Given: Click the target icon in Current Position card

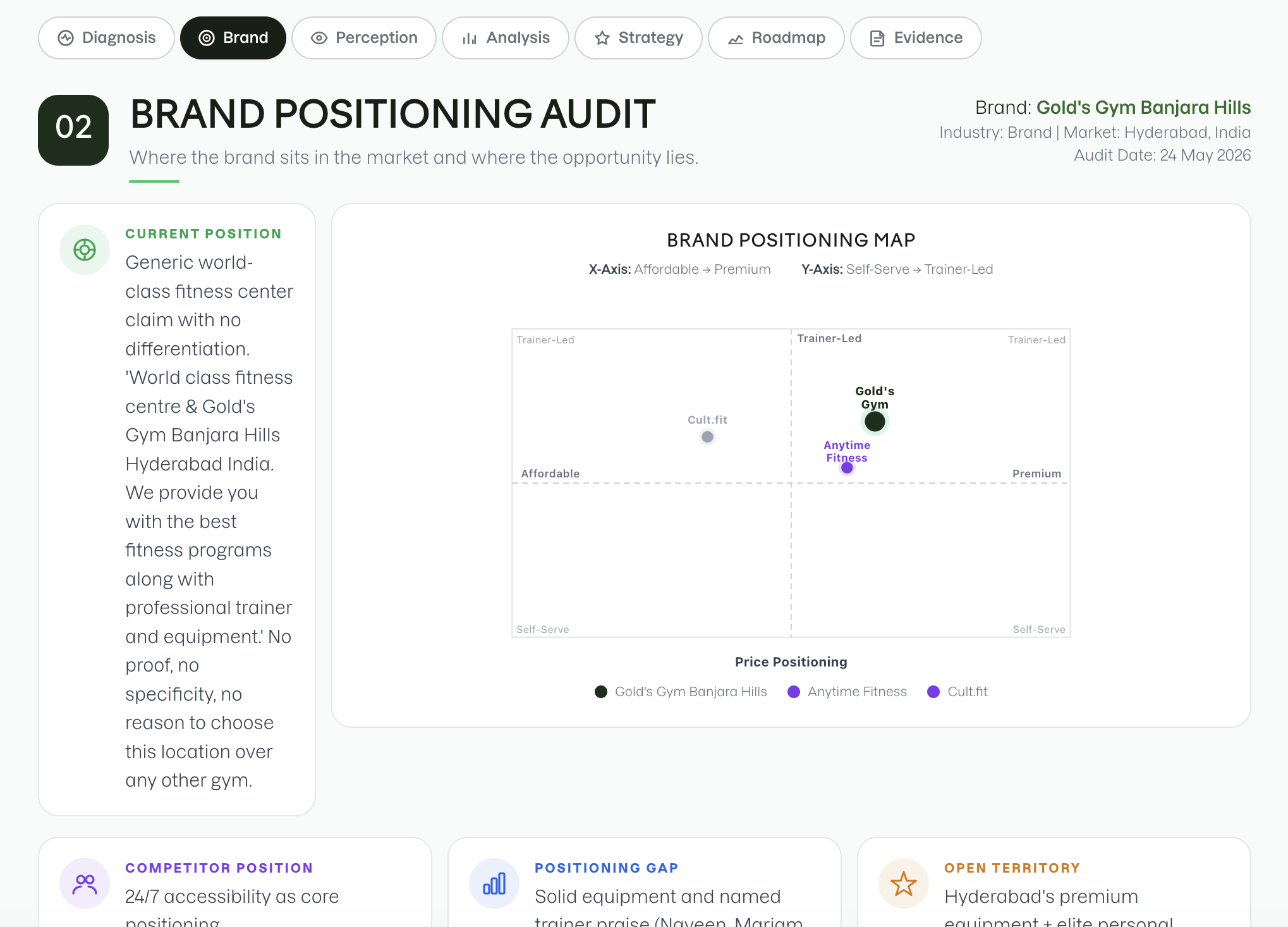Looking at the screenshot, I should click(x=85, y=250).
